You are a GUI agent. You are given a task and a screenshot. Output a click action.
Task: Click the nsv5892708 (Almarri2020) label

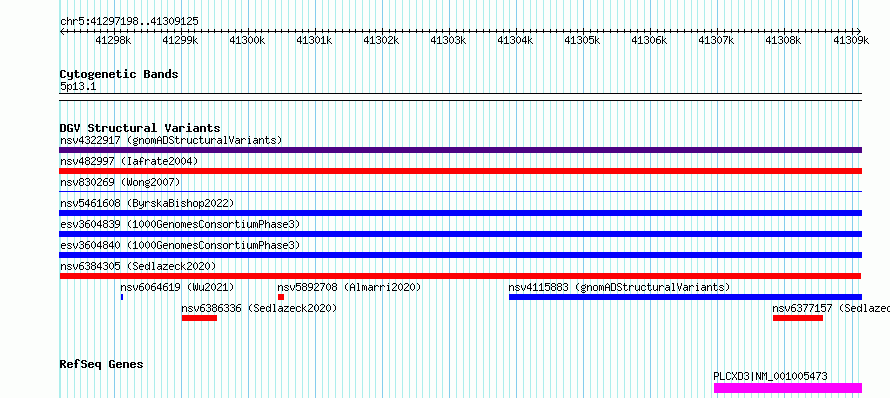coord(349,287)
